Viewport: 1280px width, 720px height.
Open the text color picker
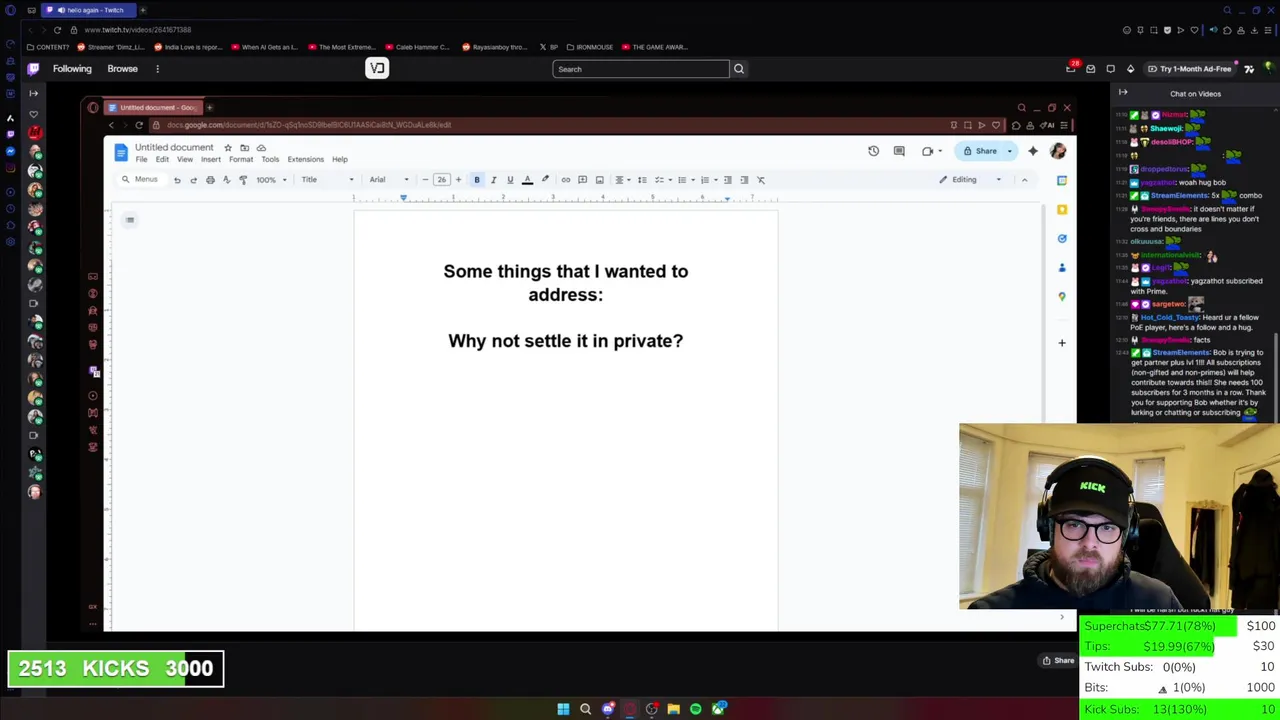tap(527, 180)
